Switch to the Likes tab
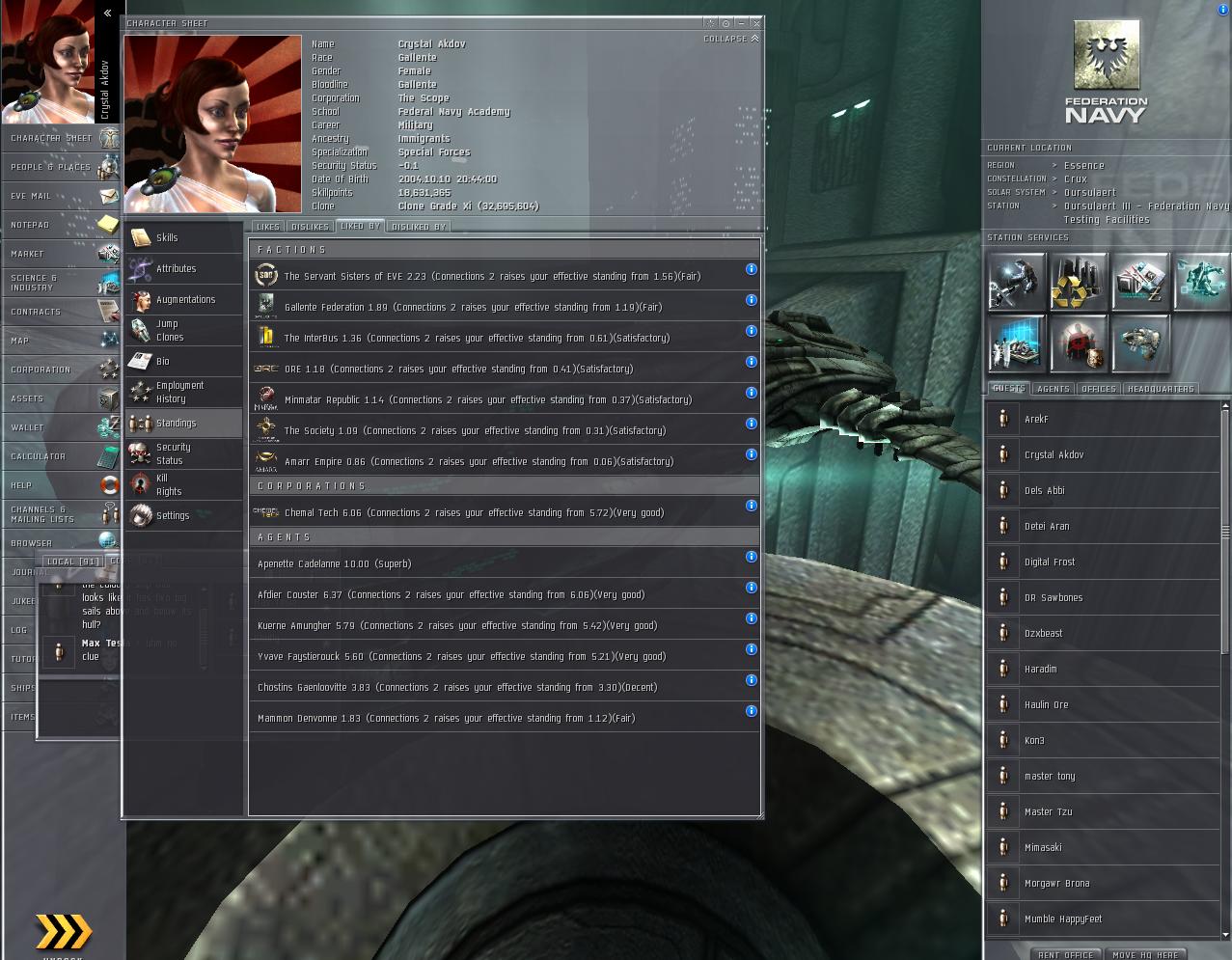The width and height of the screenshot is (1232, 960). click(268, 227)
